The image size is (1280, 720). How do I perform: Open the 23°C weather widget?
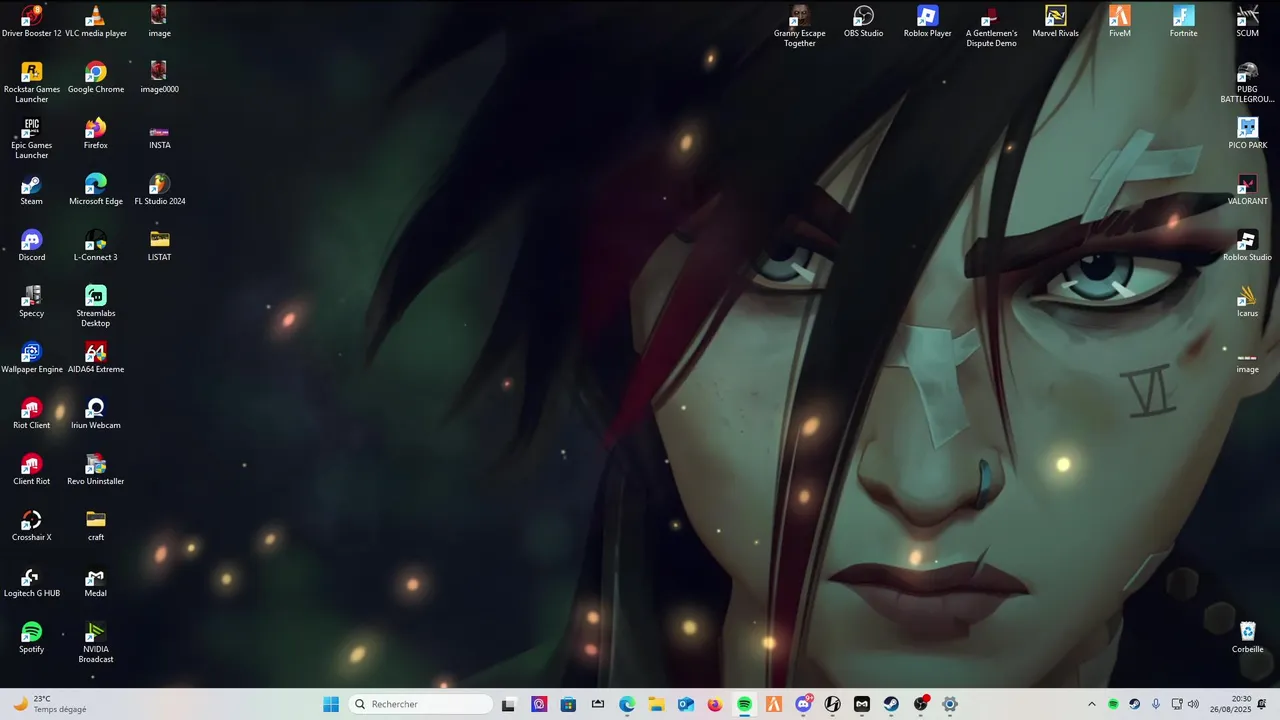coord(50,704)
